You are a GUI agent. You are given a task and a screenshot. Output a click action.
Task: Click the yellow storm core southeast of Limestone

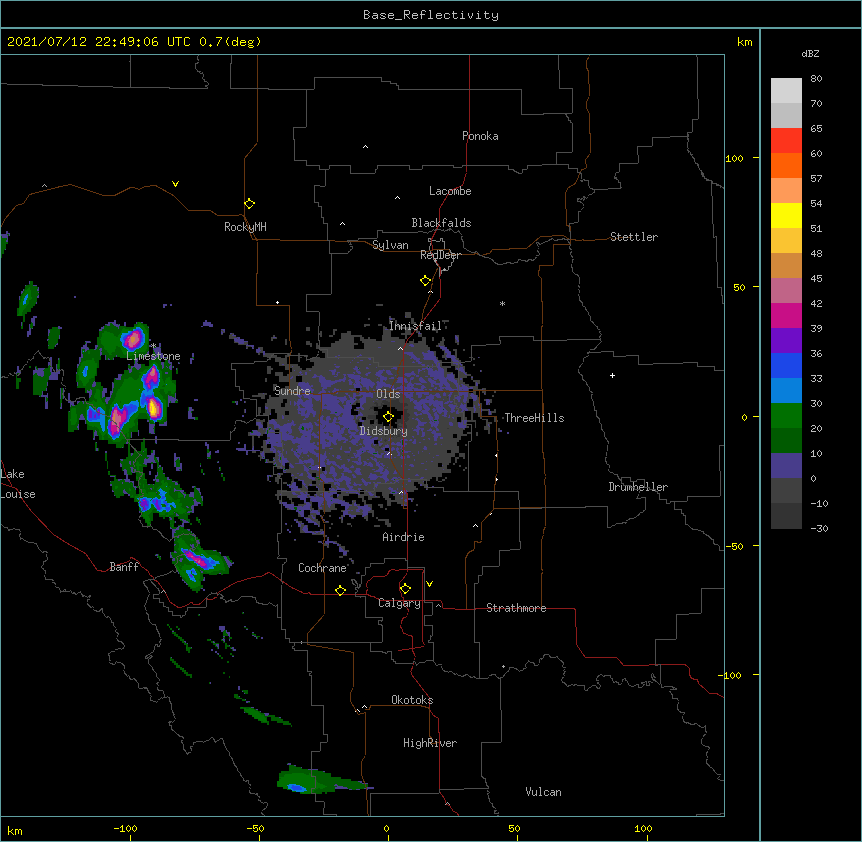[155, 408]
